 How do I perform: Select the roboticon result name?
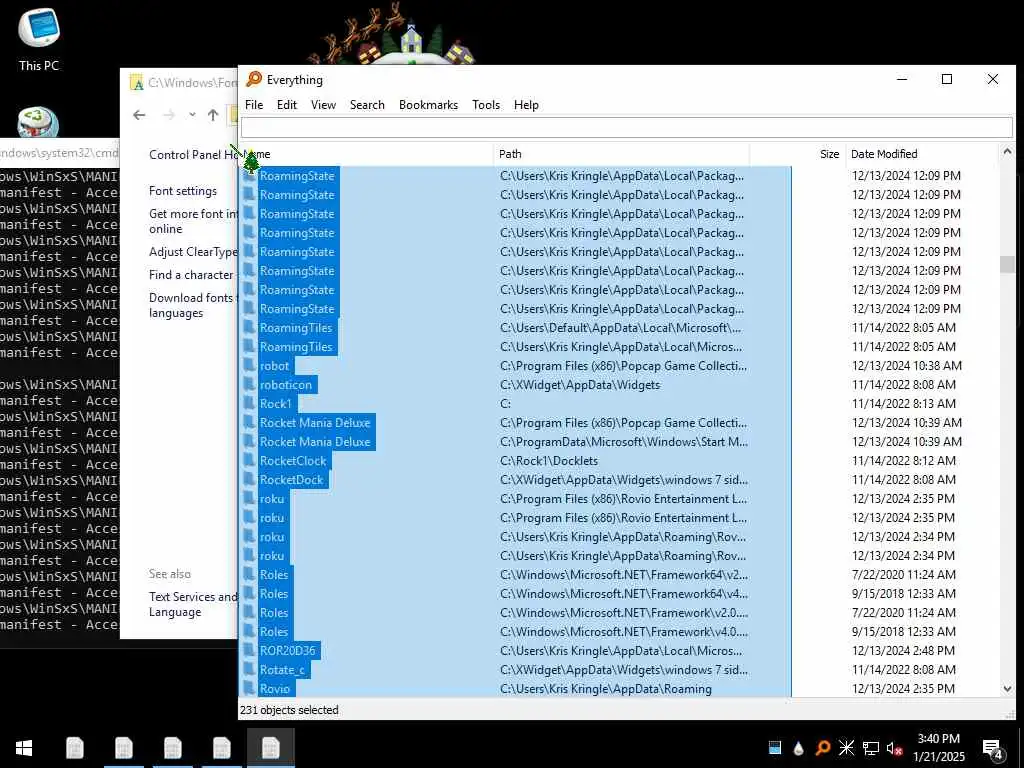coord(286,385)
